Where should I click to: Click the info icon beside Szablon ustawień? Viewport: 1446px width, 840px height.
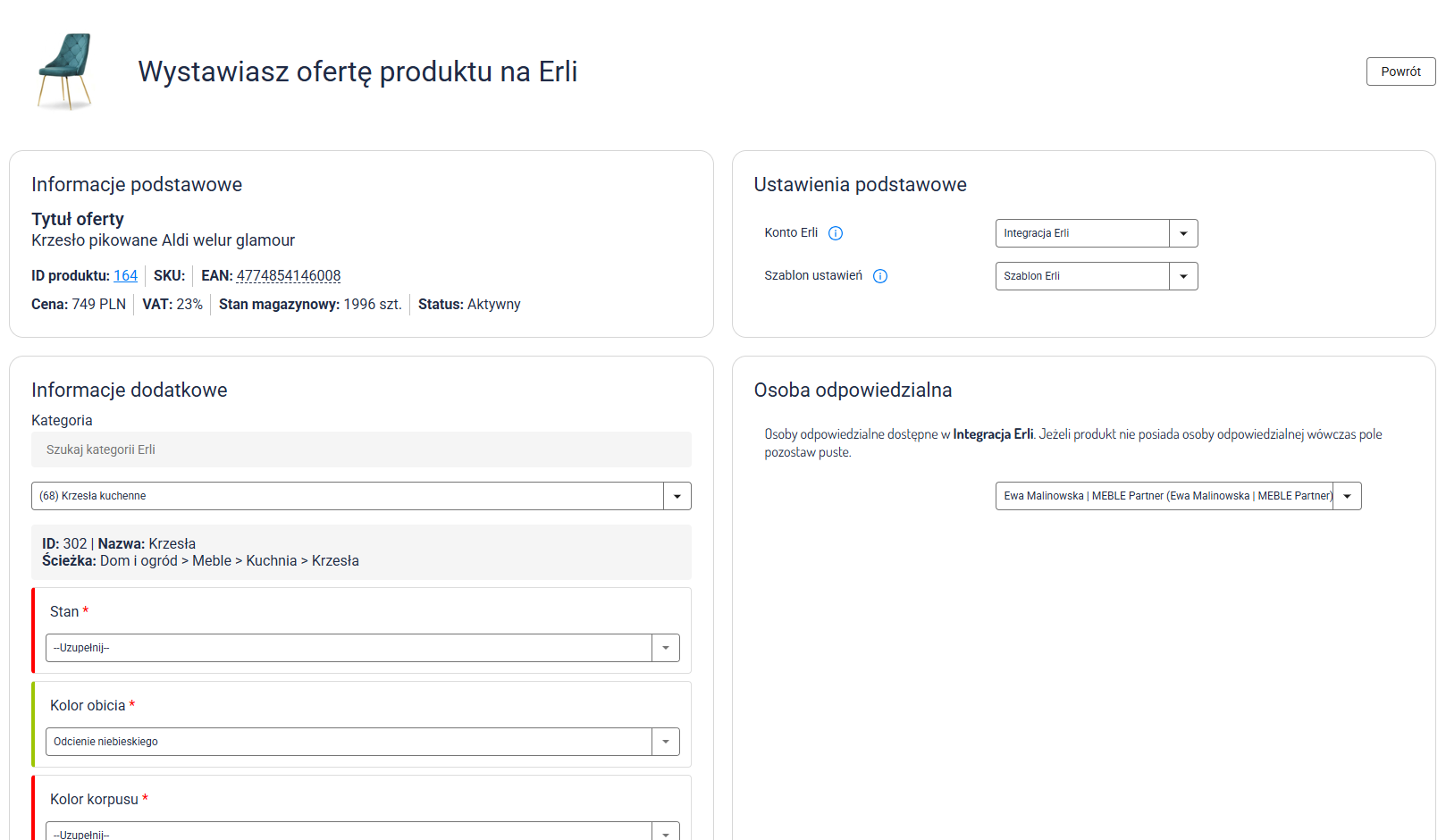(x=880, y=276)
